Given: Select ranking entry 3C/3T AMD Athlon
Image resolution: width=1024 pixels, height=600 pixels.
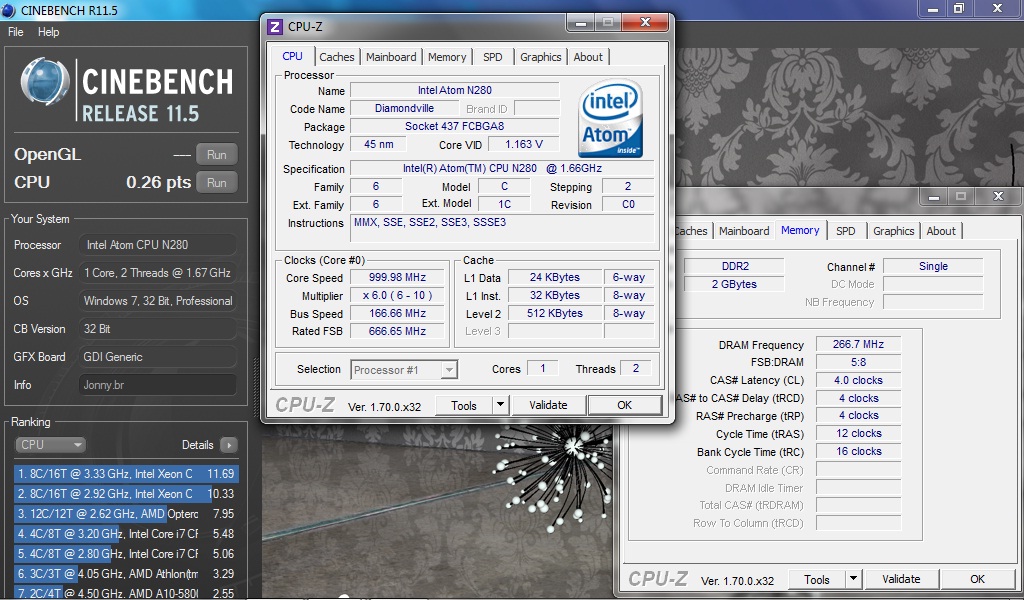Looking at the screenshot, I should click(x=125, y=573).
